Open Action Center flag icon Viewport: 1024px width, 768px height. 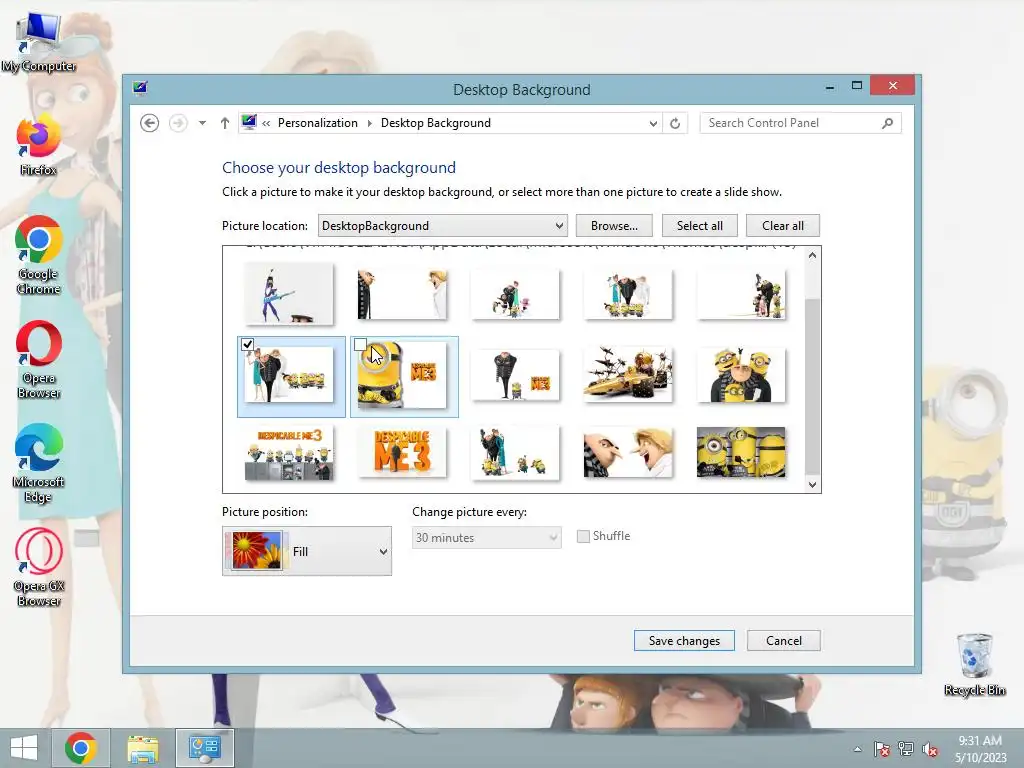point(881,749)
